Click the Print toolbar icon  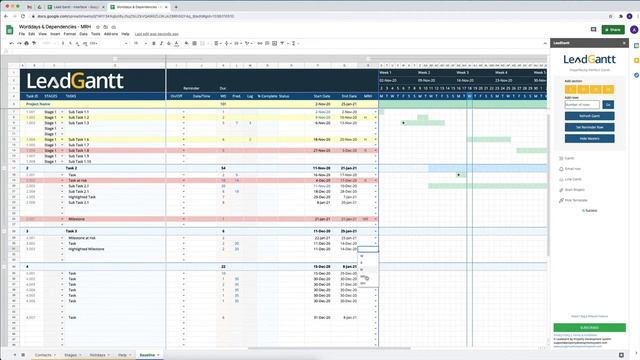pos(27,43)
